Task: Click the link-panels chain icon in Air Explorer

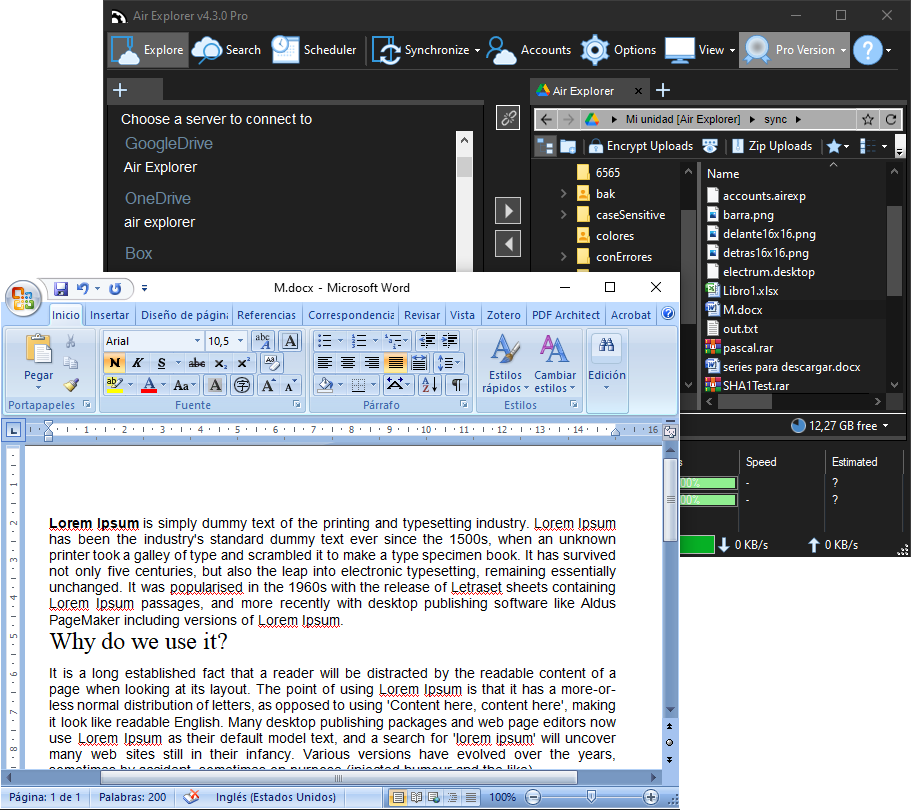Action: (x=508, y=118)
